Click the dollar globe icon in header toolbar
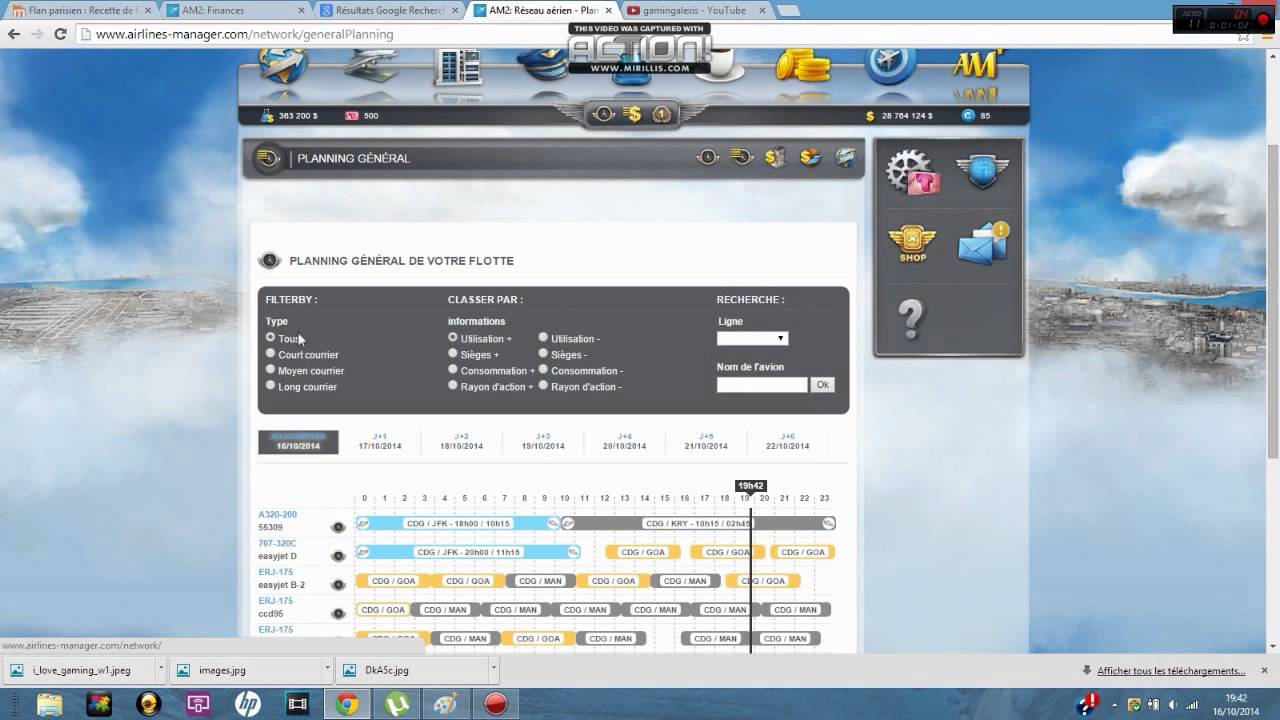1280x720 pixels. point(810,157)
